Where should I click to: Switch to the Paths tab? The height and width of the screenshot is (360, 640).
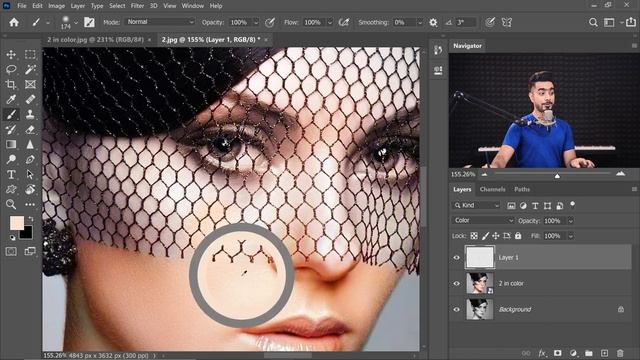(522, 189)
